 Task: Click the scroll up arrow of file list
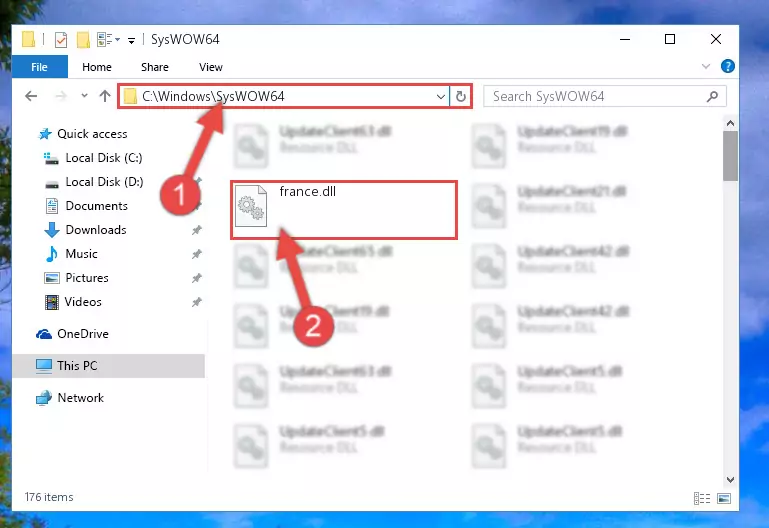pos(730,123)
